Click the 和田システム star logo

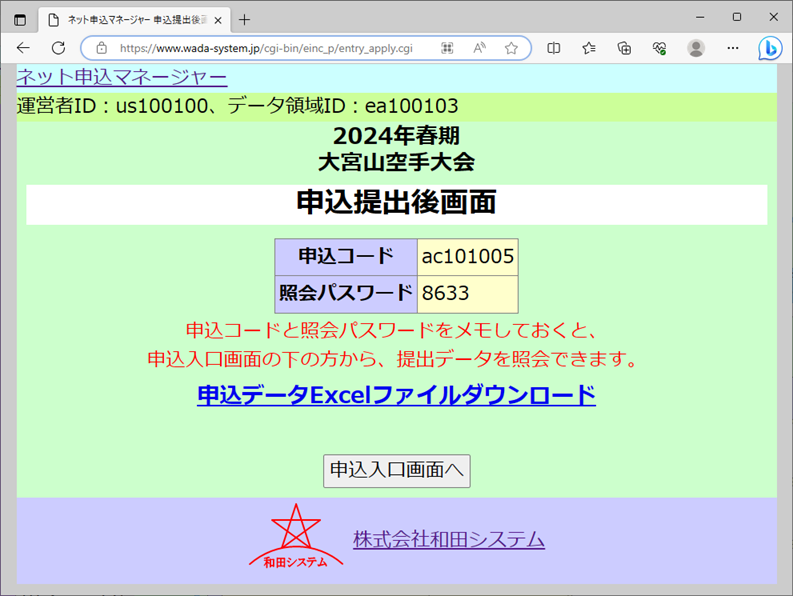tap(296, 536)
